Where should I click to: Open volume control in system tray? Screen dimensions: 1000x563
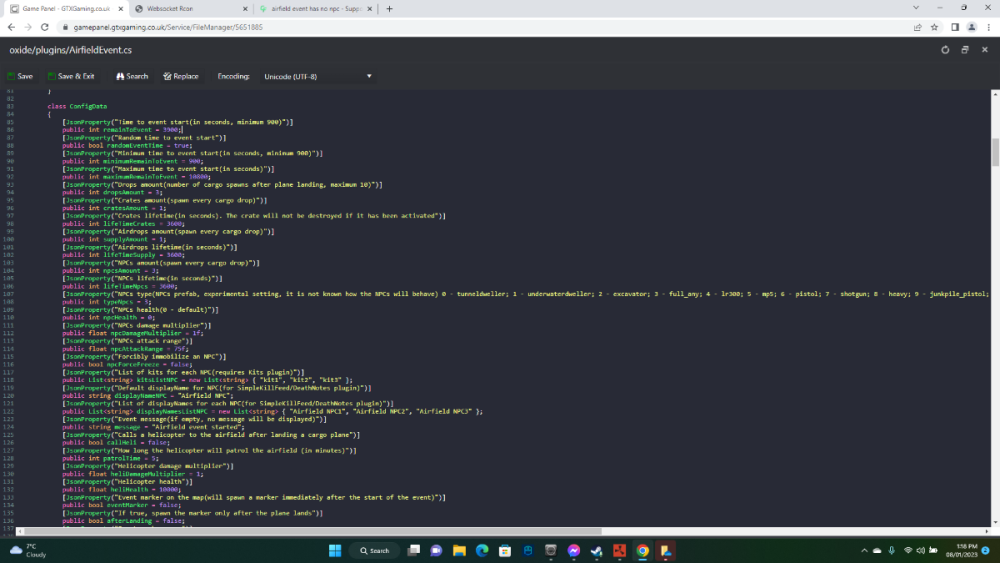(920, 550)
